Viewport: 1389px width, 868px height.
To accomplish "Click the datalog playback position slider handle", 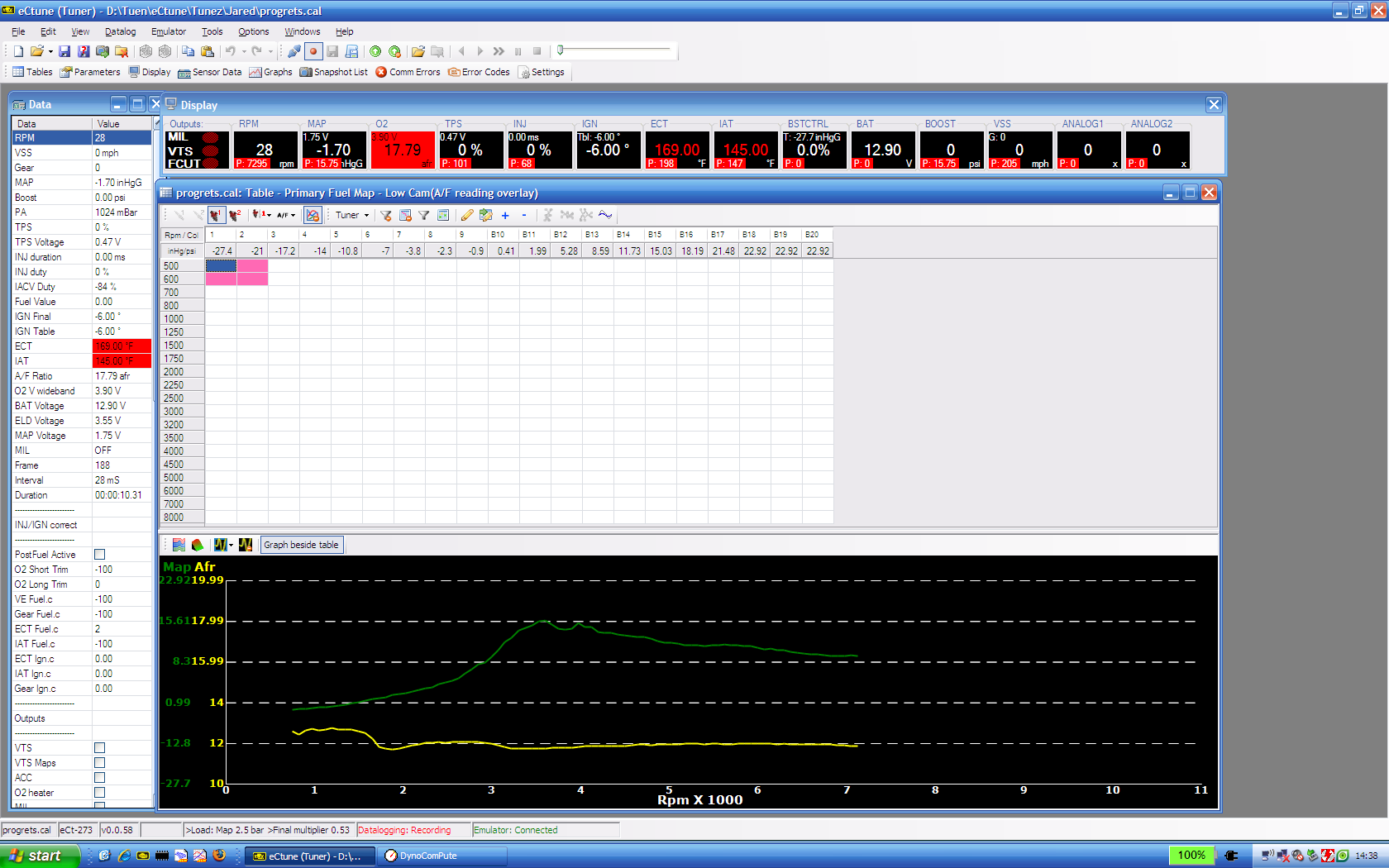I will point(561,50).
